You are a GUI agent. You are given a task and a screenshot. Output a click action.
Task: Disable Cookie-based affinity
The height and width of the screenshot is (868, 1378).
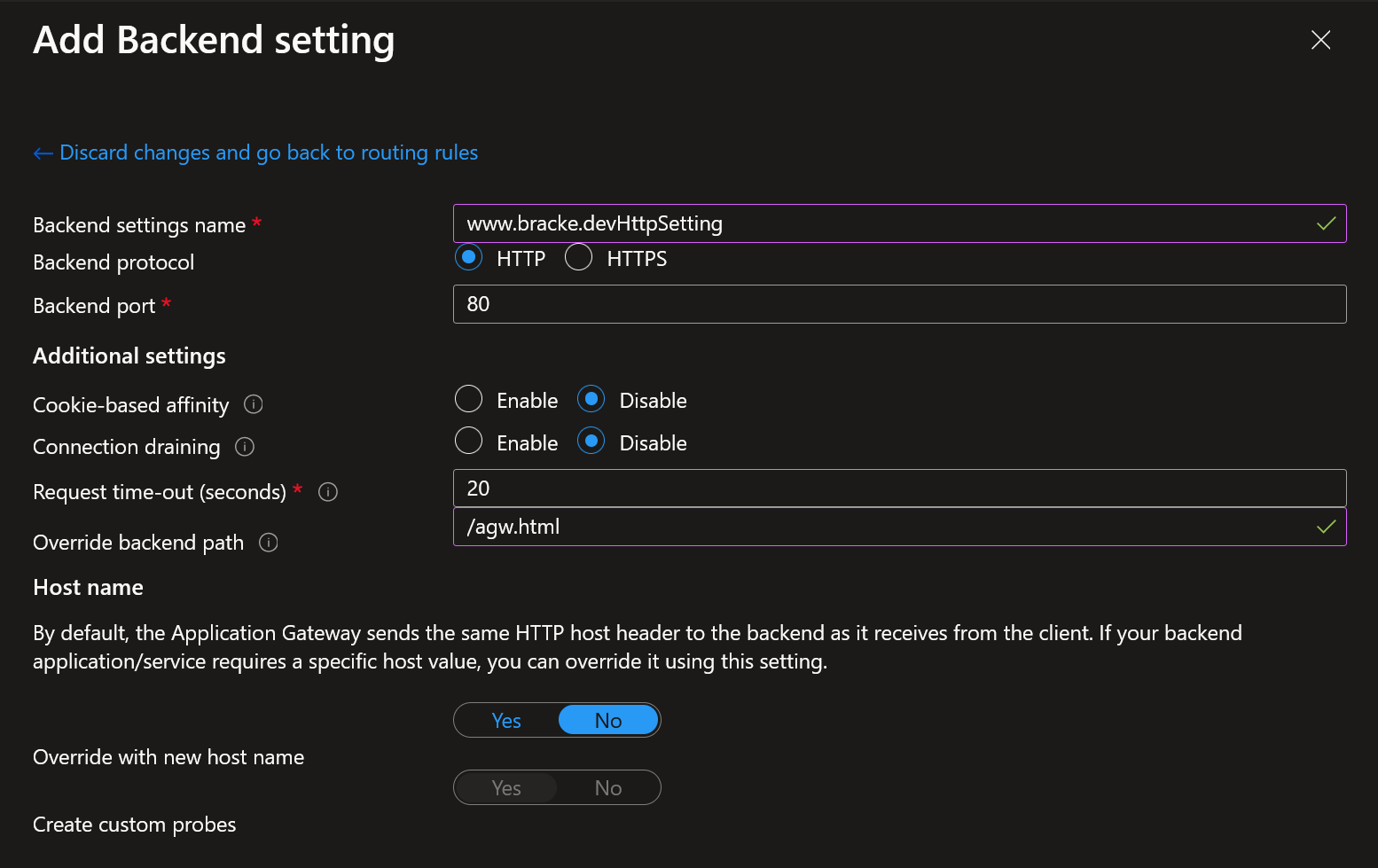(591, 400)
